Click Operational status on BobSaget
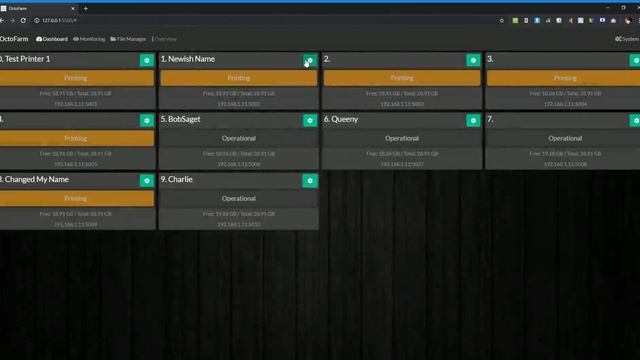The height and width of the screenshot is (360, 640). [239, 138]
